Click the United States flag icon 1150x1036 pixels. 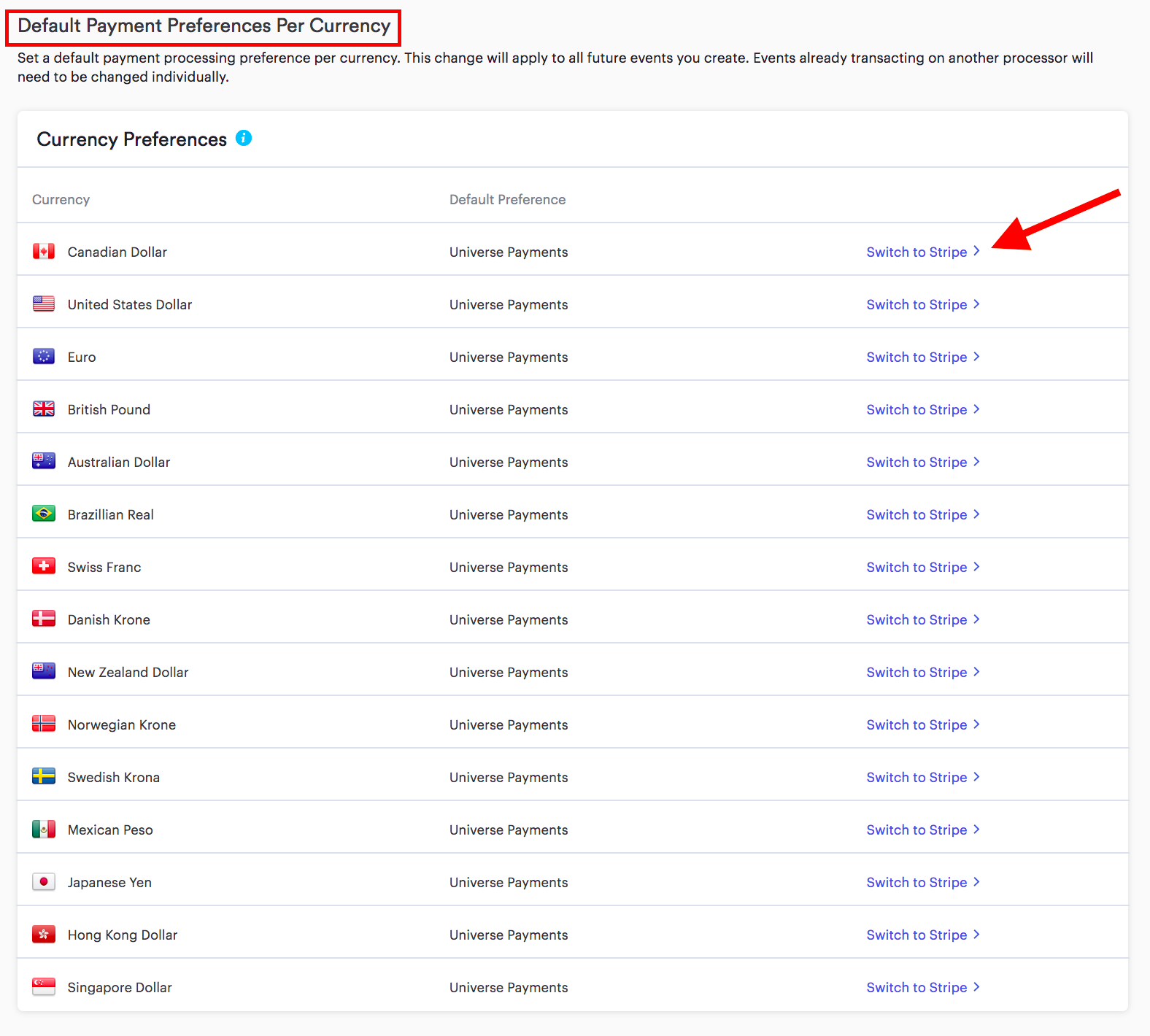tap(44, 304)
